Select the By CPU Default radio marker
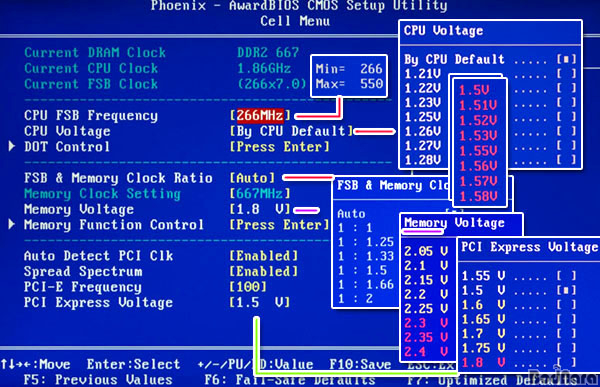 pos(566,59)
